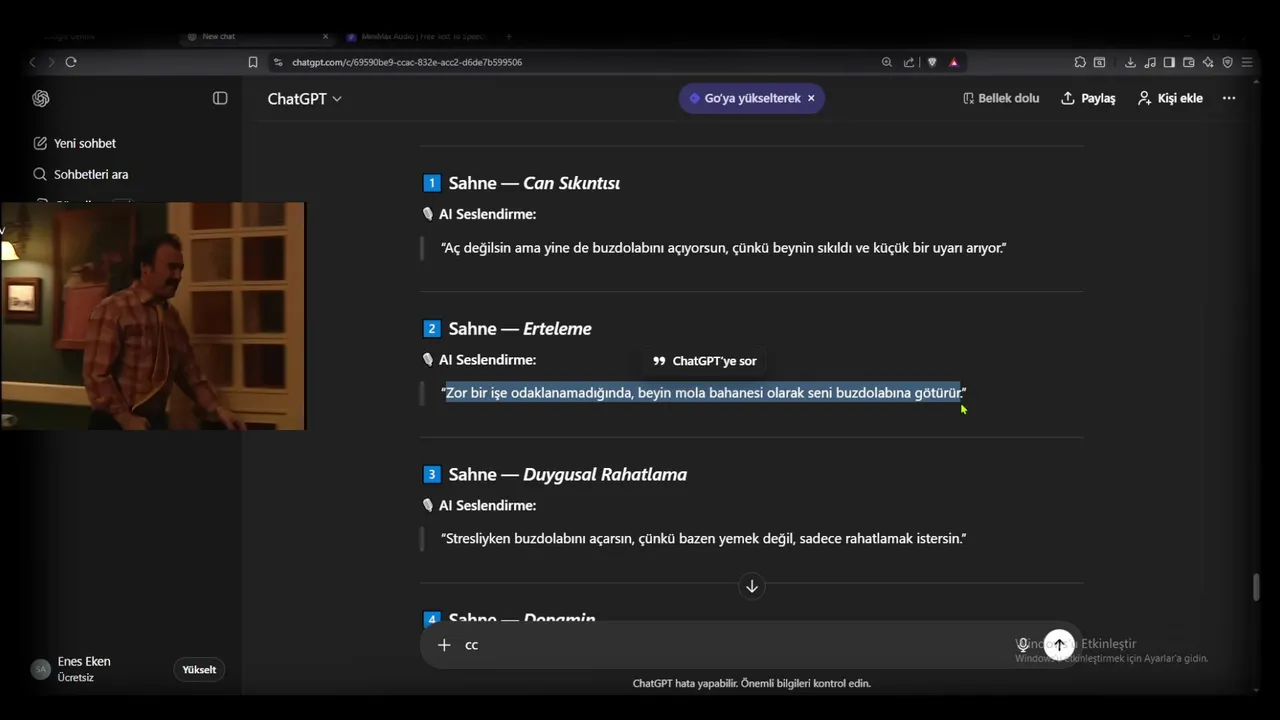Click the plus attach icon in composer
The image size is (1280, 720).
point(444,645)
